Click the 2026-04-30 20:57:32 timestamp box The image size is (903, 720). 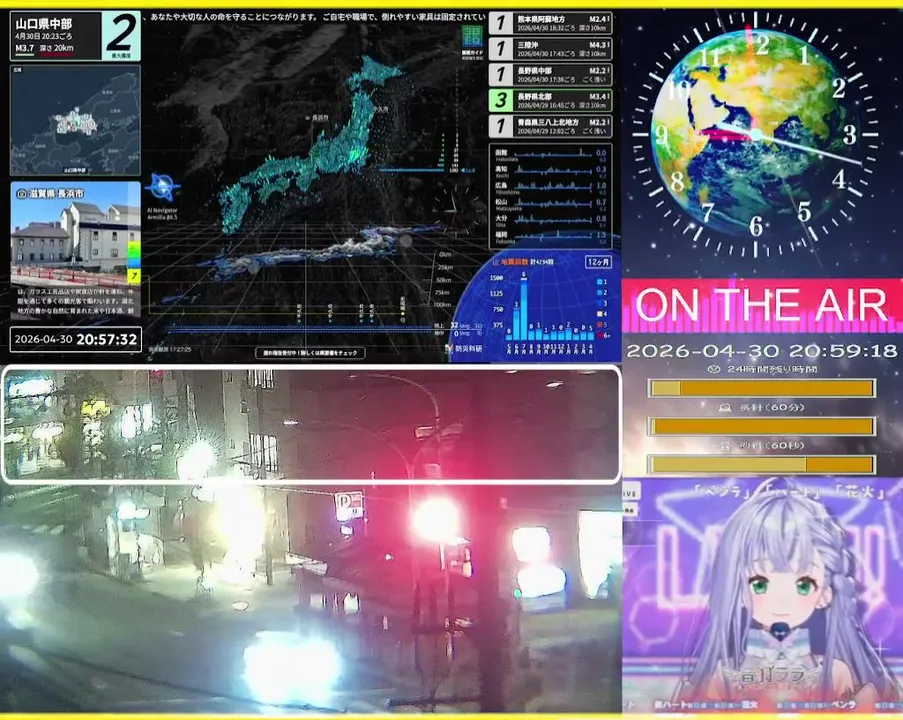(76, 339)
